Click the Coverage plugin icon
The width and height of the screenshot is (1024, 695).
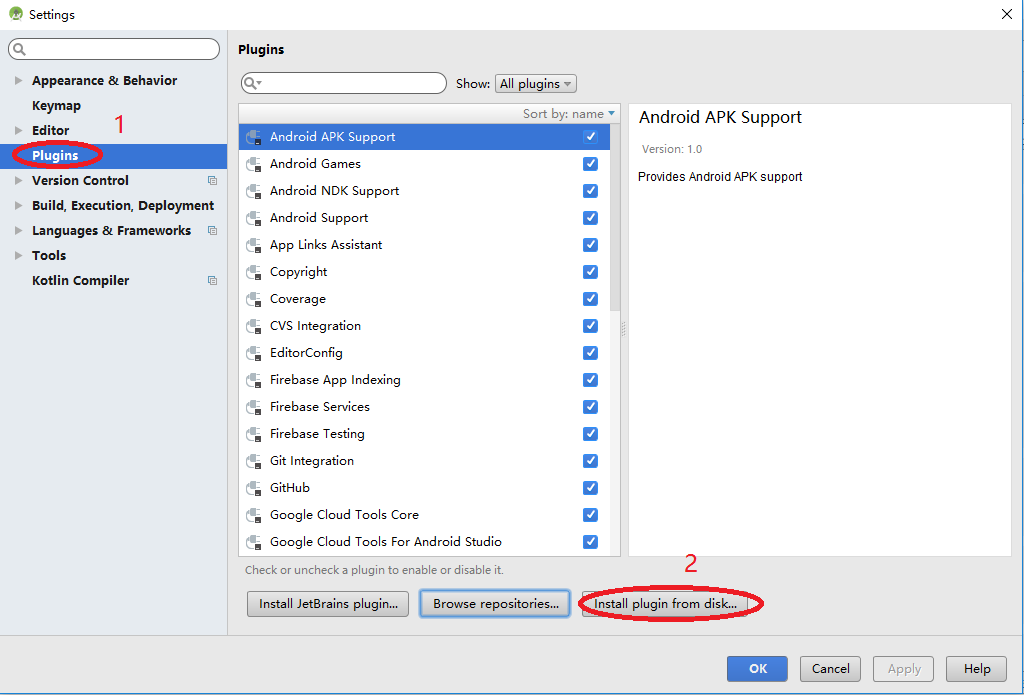253,299
